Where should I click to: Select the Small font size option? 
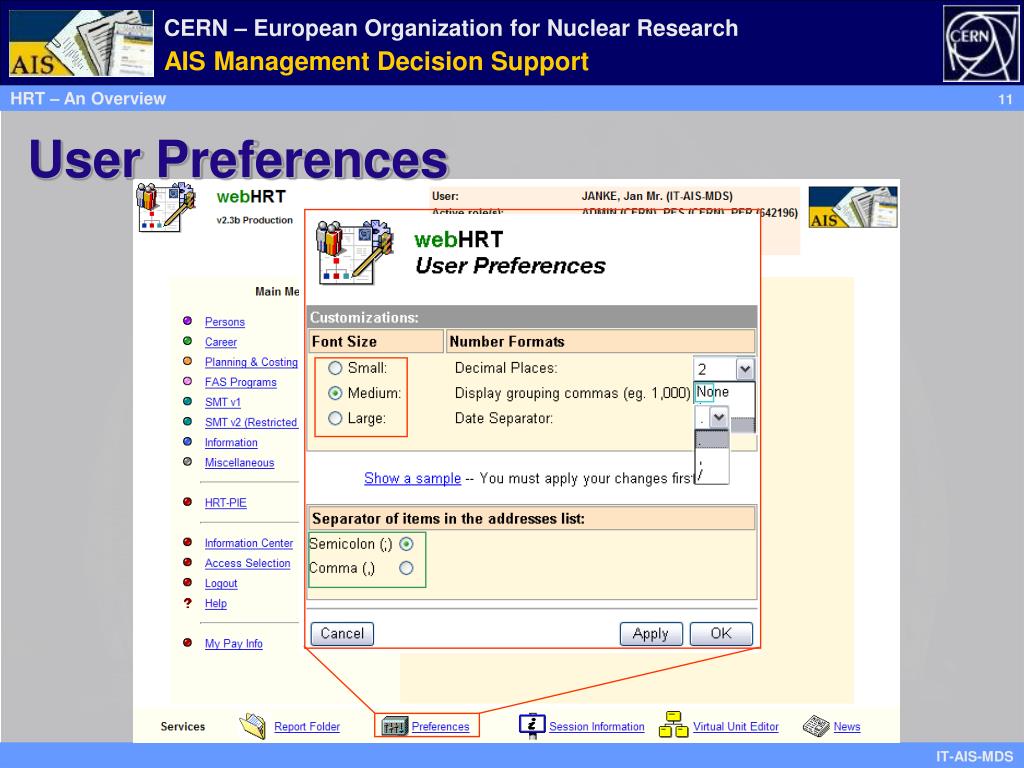pos(335,368)
